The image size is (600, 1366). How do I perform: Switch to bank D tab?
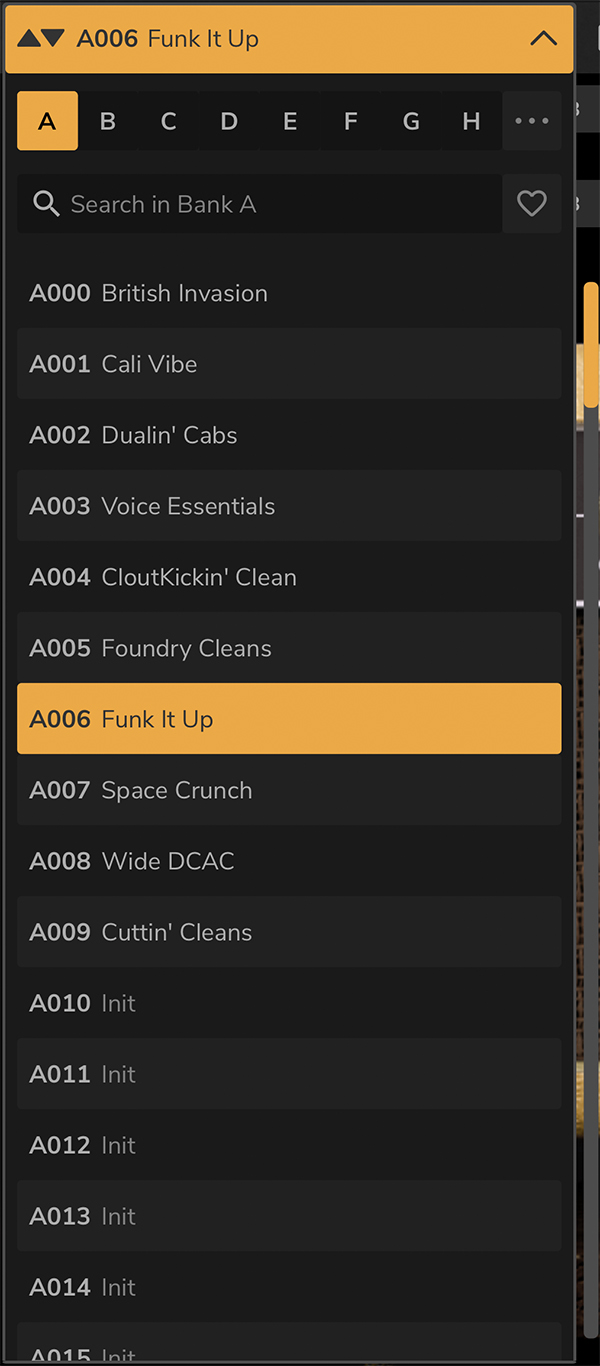click(x=229, y=121)
